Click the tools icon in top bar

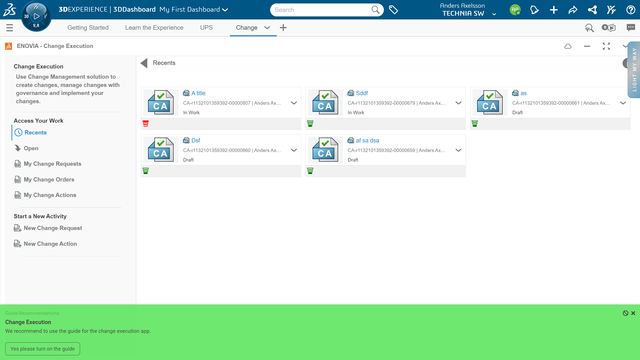click(611, 10)
